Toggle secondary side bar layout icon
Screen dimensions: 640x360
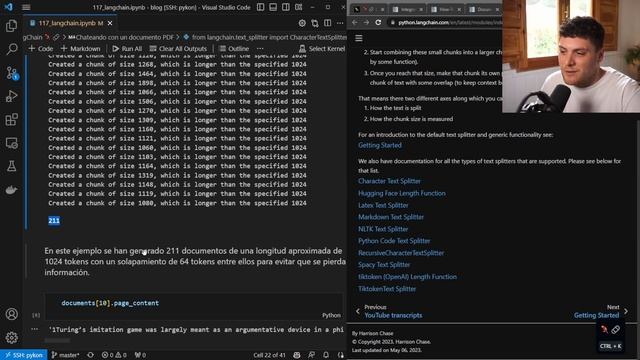click(286, 7)
